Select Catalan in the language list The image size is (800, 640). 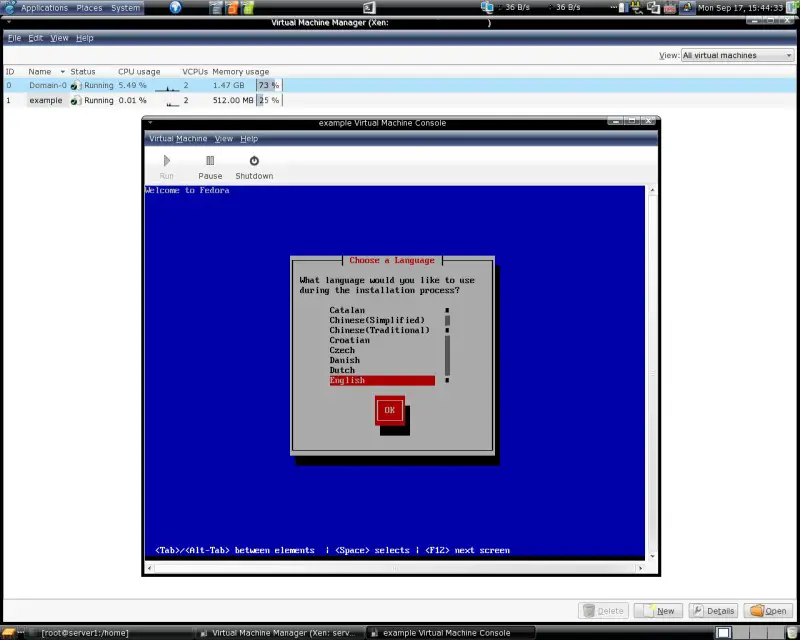(x=347, y=310)
